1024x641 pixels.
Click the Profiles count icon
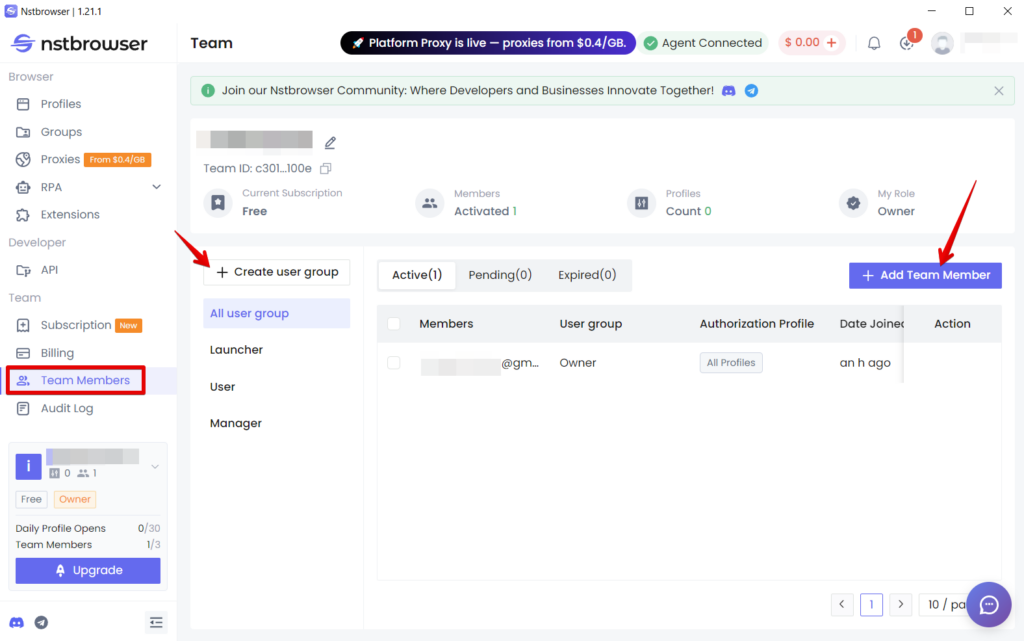(641, 203)
